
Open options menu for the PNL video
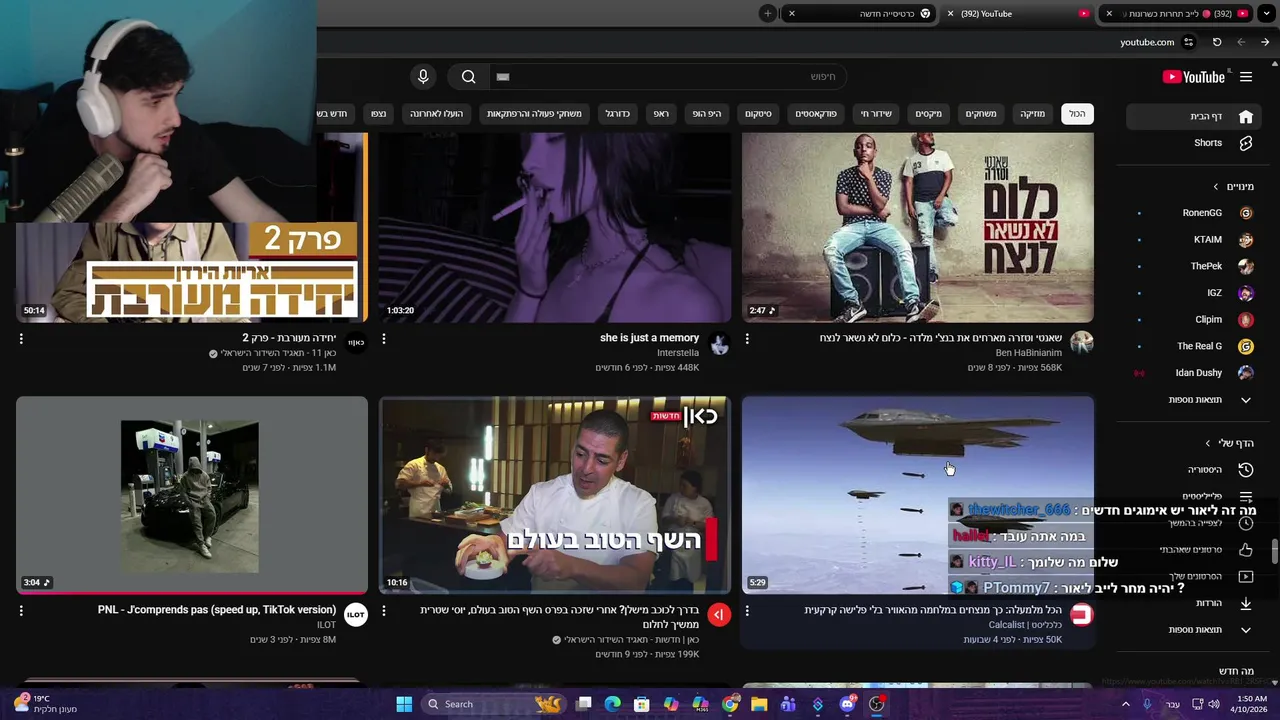21,610
